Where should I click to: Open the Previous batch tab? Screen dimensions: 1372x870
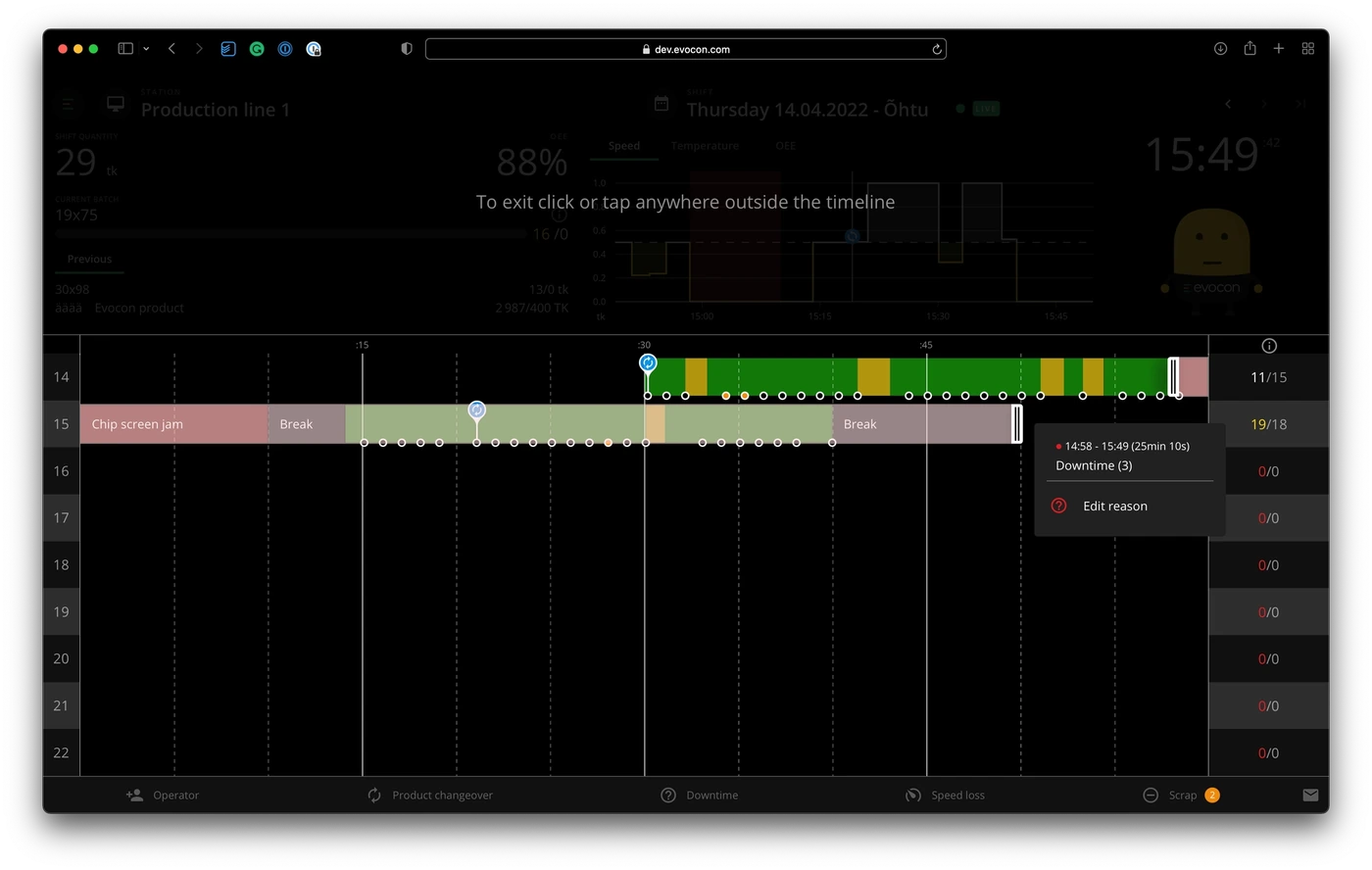click(x=89, y=260)
